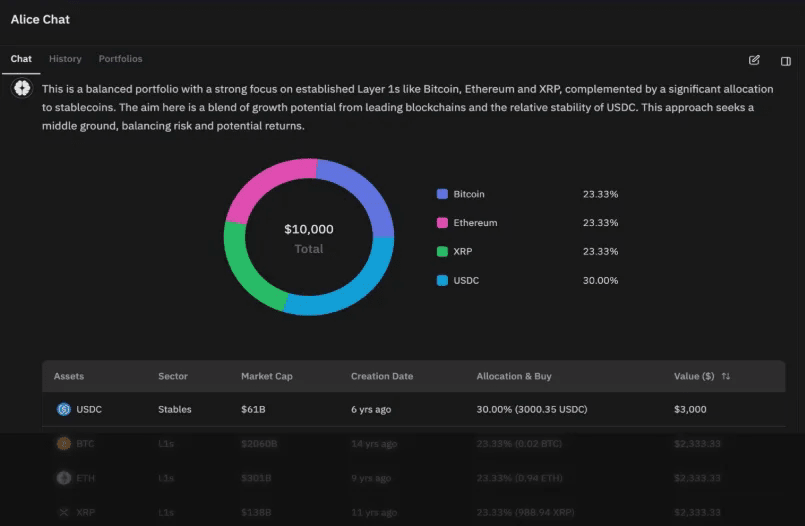The image size is (805, 526).
Task: Click the Allocation & Buy column header
Action: click(x=514, y=376)
